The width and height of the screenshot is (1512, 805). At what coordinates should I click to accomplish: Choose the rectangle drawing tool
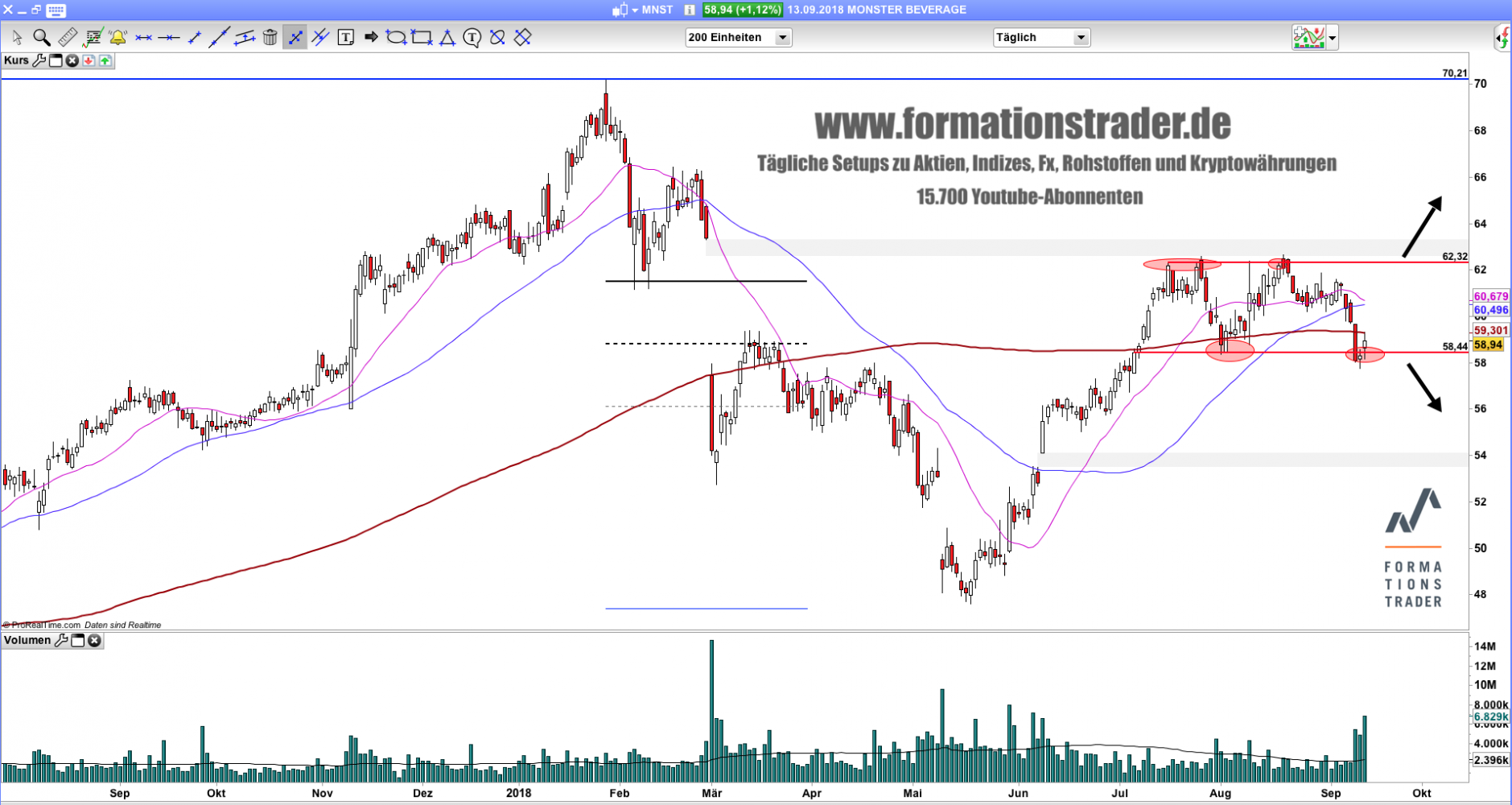(x=421, y=37)
